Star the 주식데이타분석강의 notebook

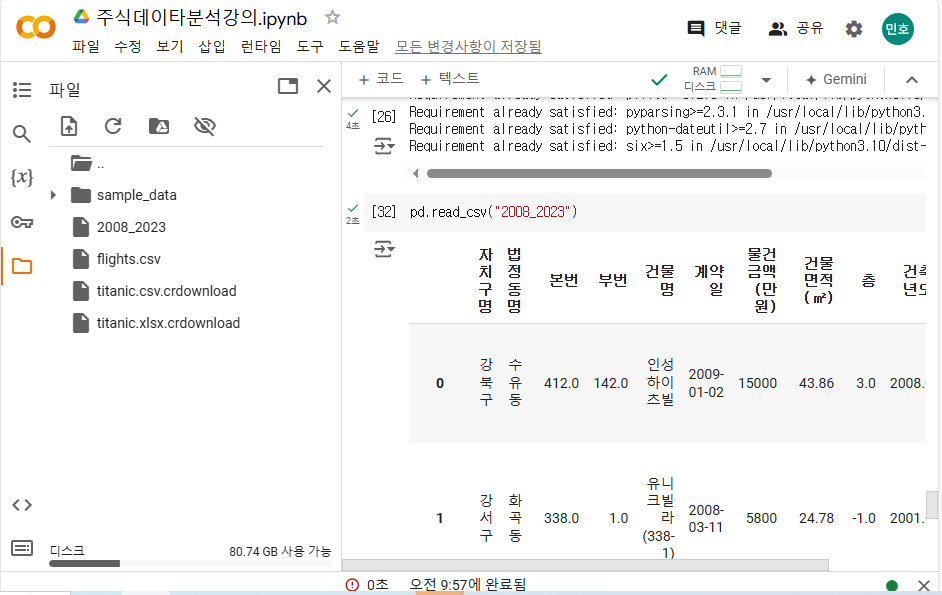332,17
